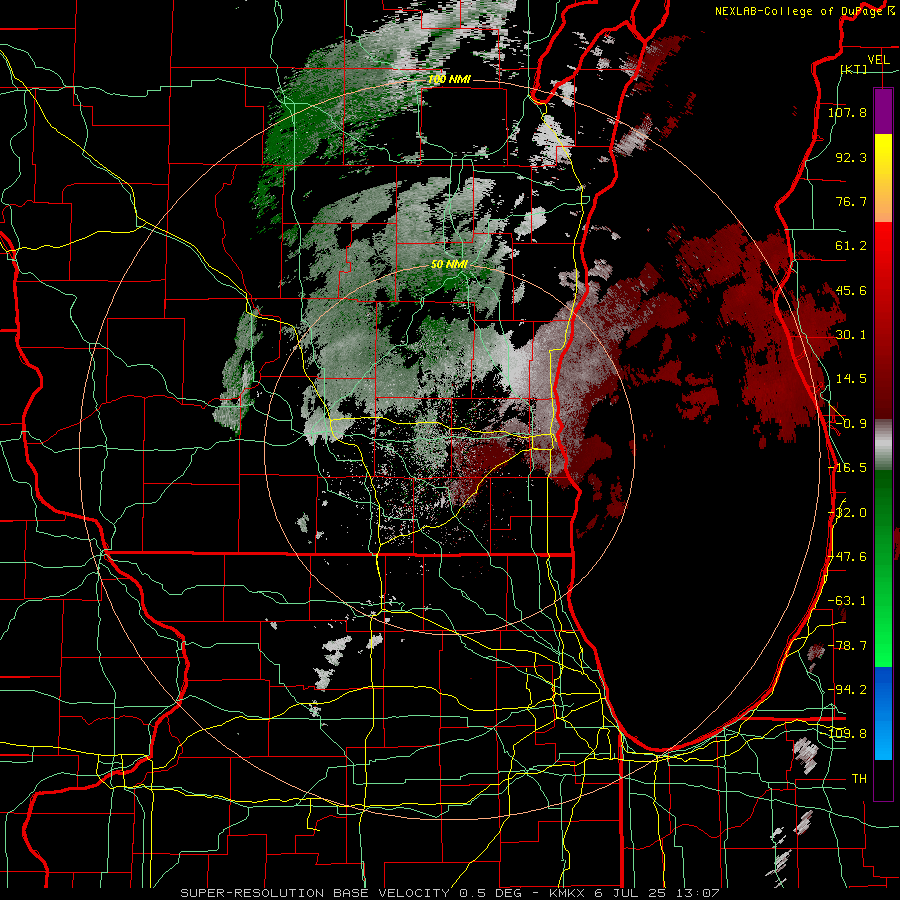Click the TH threshold label on scale
The width and height of the screenshot is (900, 900).
[x=859, y=779]
